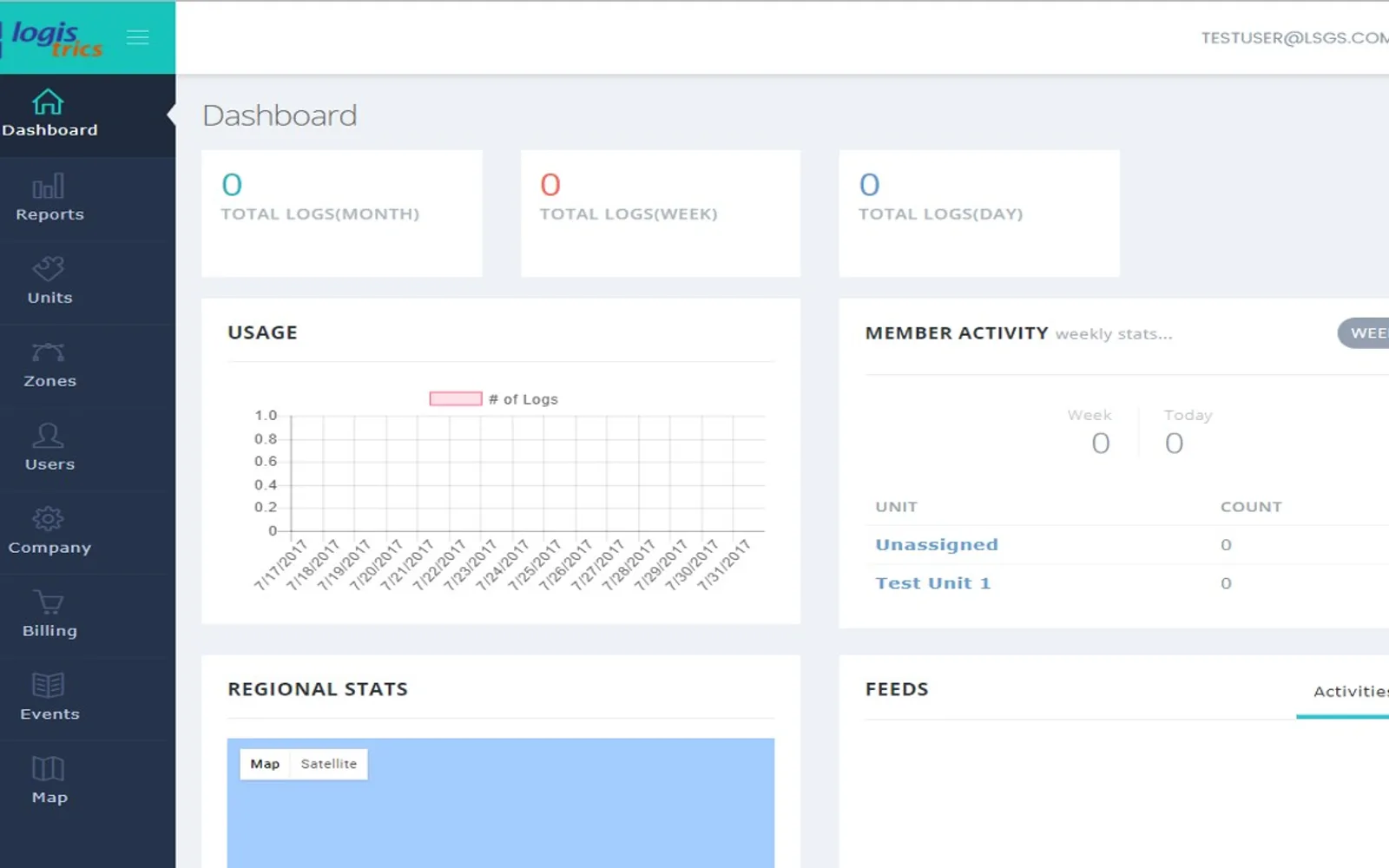
Task: Click the COUNT column header
Action: click(x=1251, y=507)
